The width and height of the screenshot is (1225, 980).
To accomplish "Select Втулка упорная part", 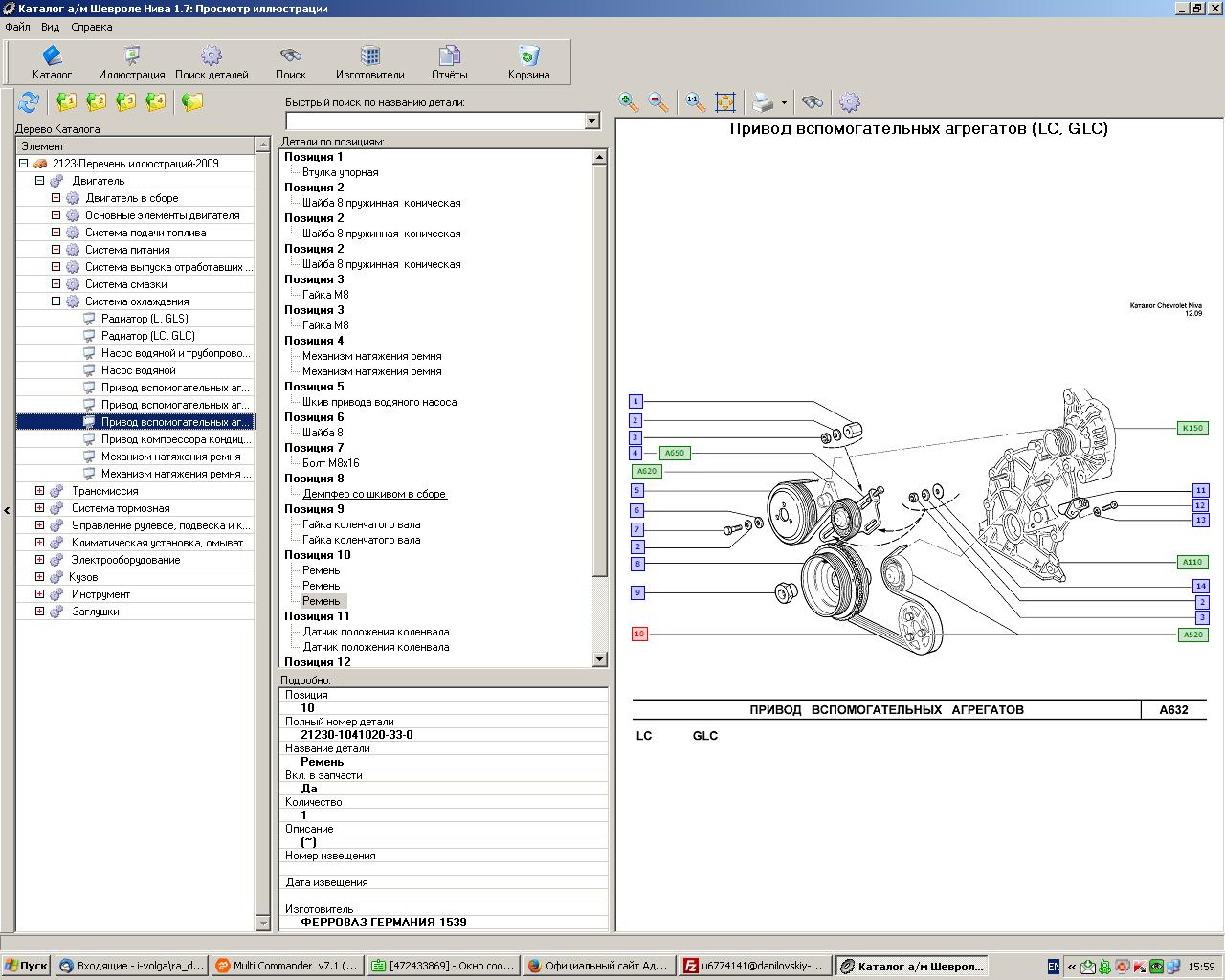I will click(341, 172).
